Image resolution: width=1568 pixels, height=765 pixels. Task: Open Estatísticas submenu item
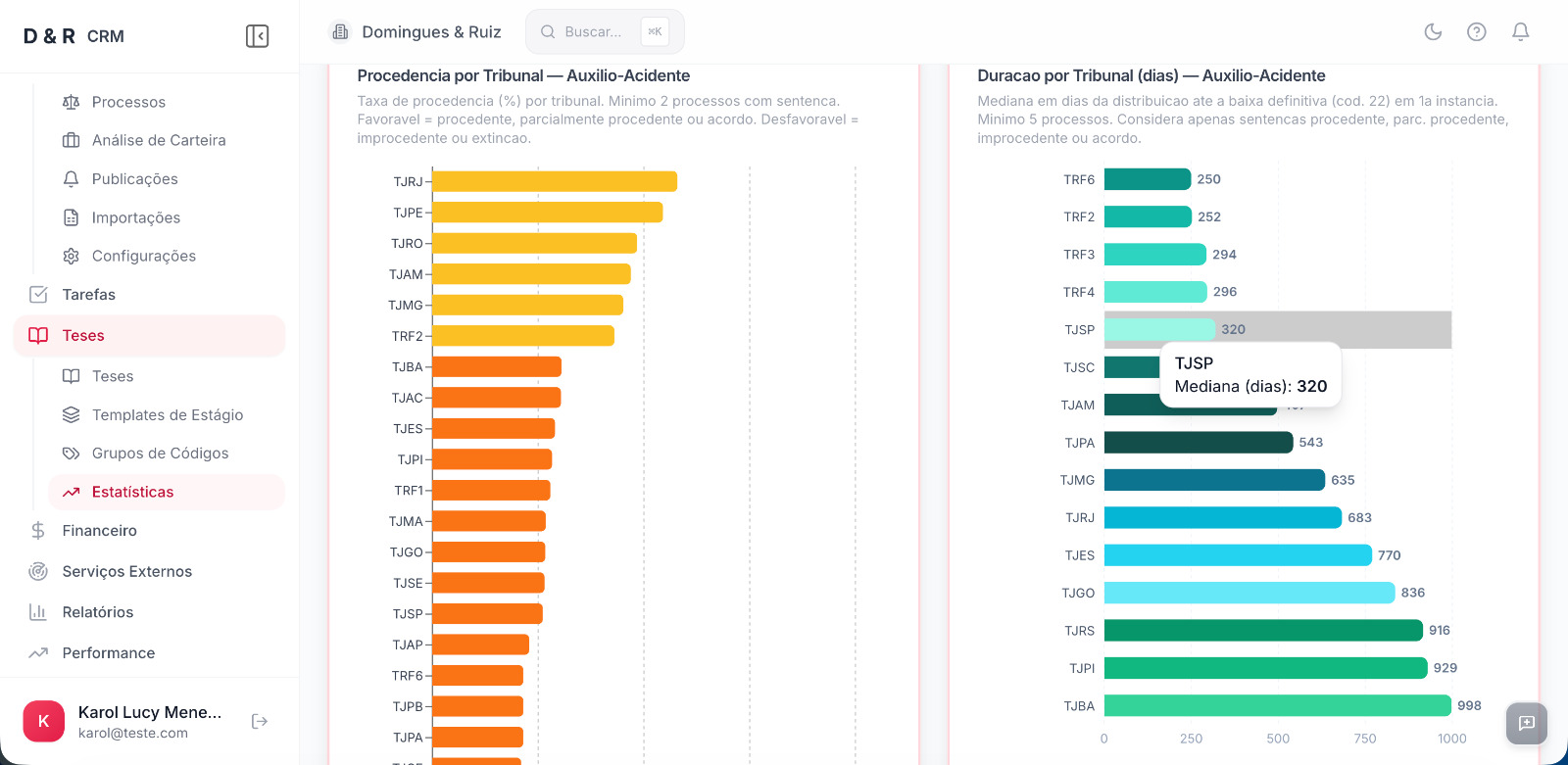pyautogui.click(x=132, y=492)
